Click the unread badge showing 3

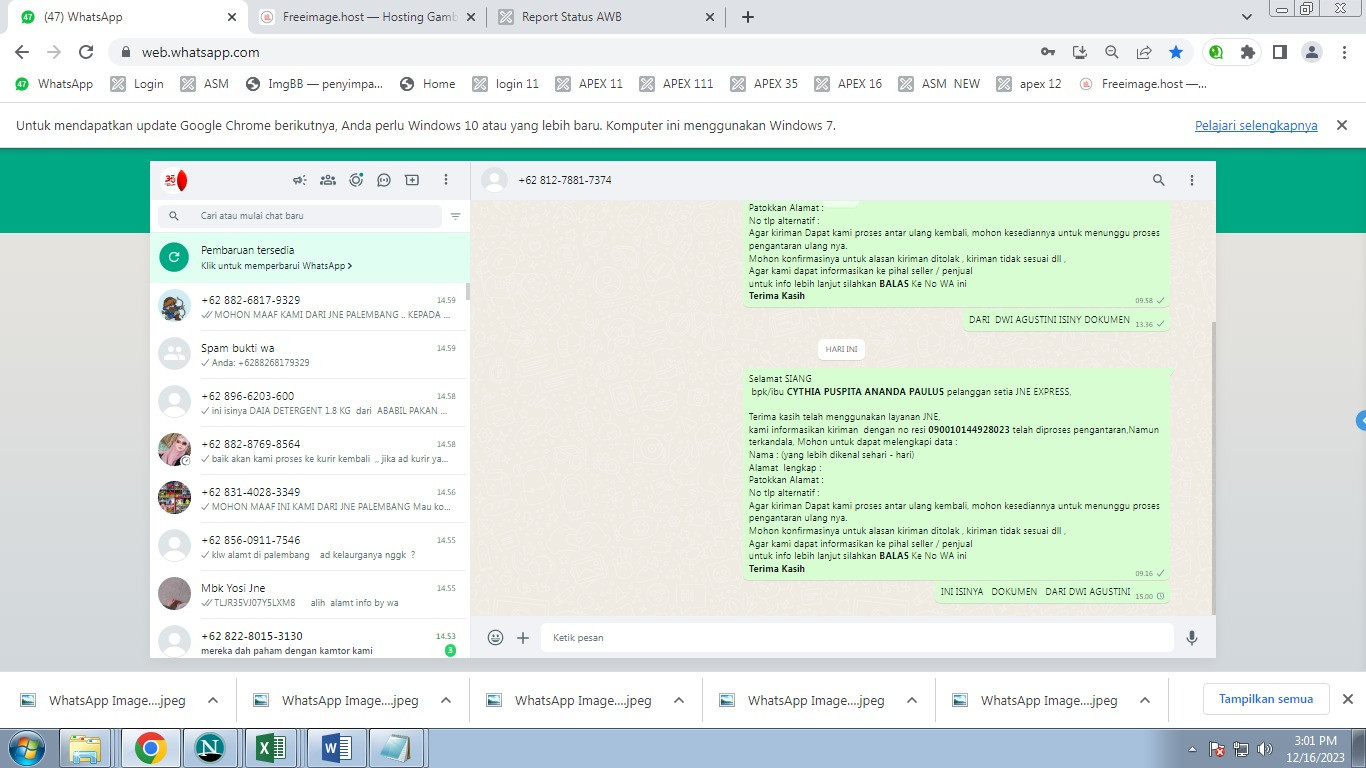point(450,650)
